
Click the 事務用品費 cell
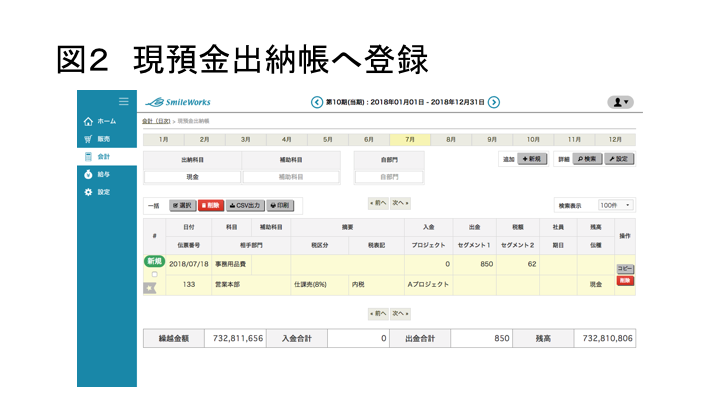231,264
